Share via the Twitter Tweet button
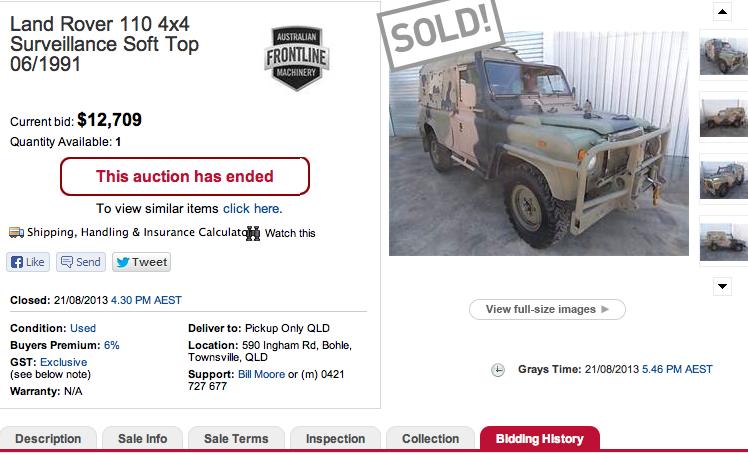This screenshot has width=748, height=453. pyautogui.click(x=141, y=262)
